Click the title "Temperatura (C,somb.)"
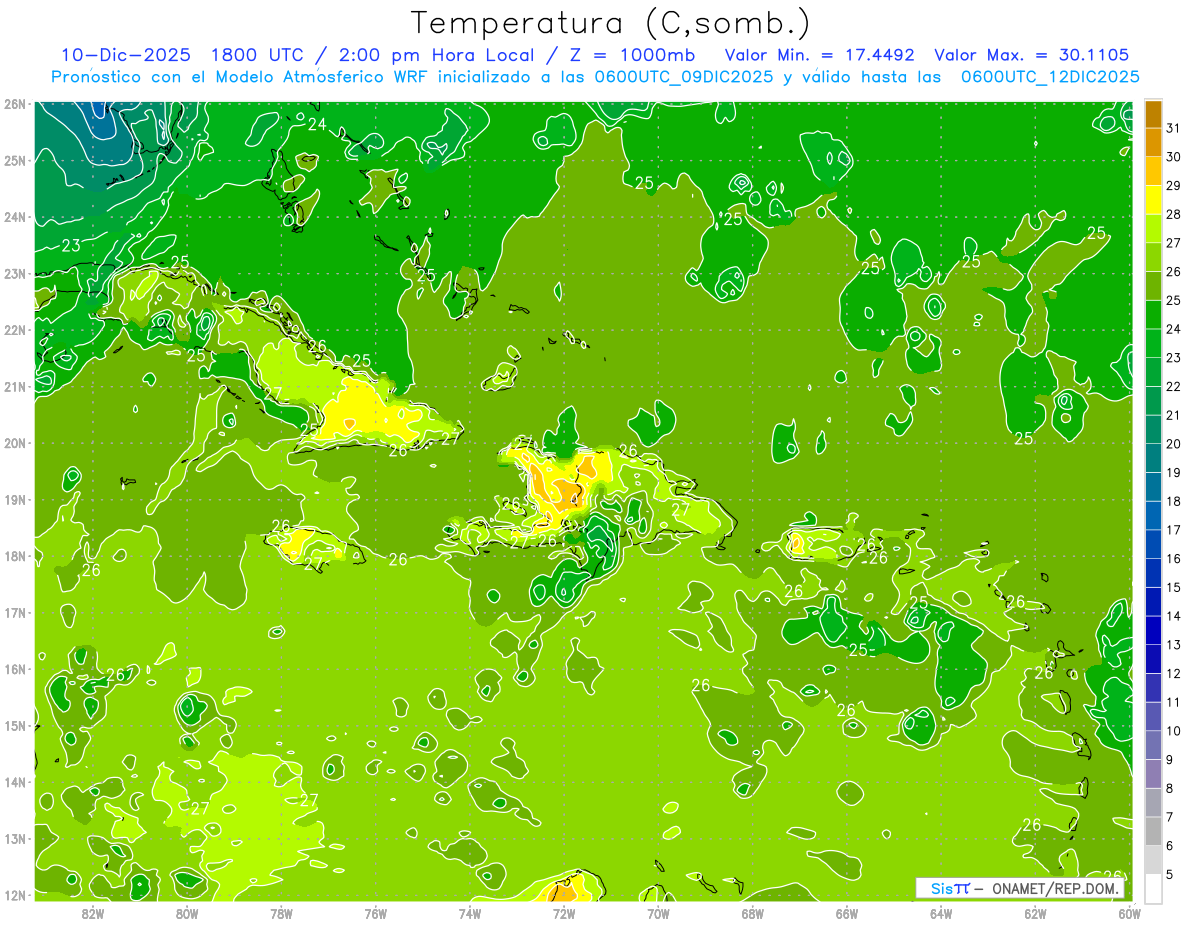Image resolution: width=1200 pixels, height=927 pixels. (x=611, y=23)
